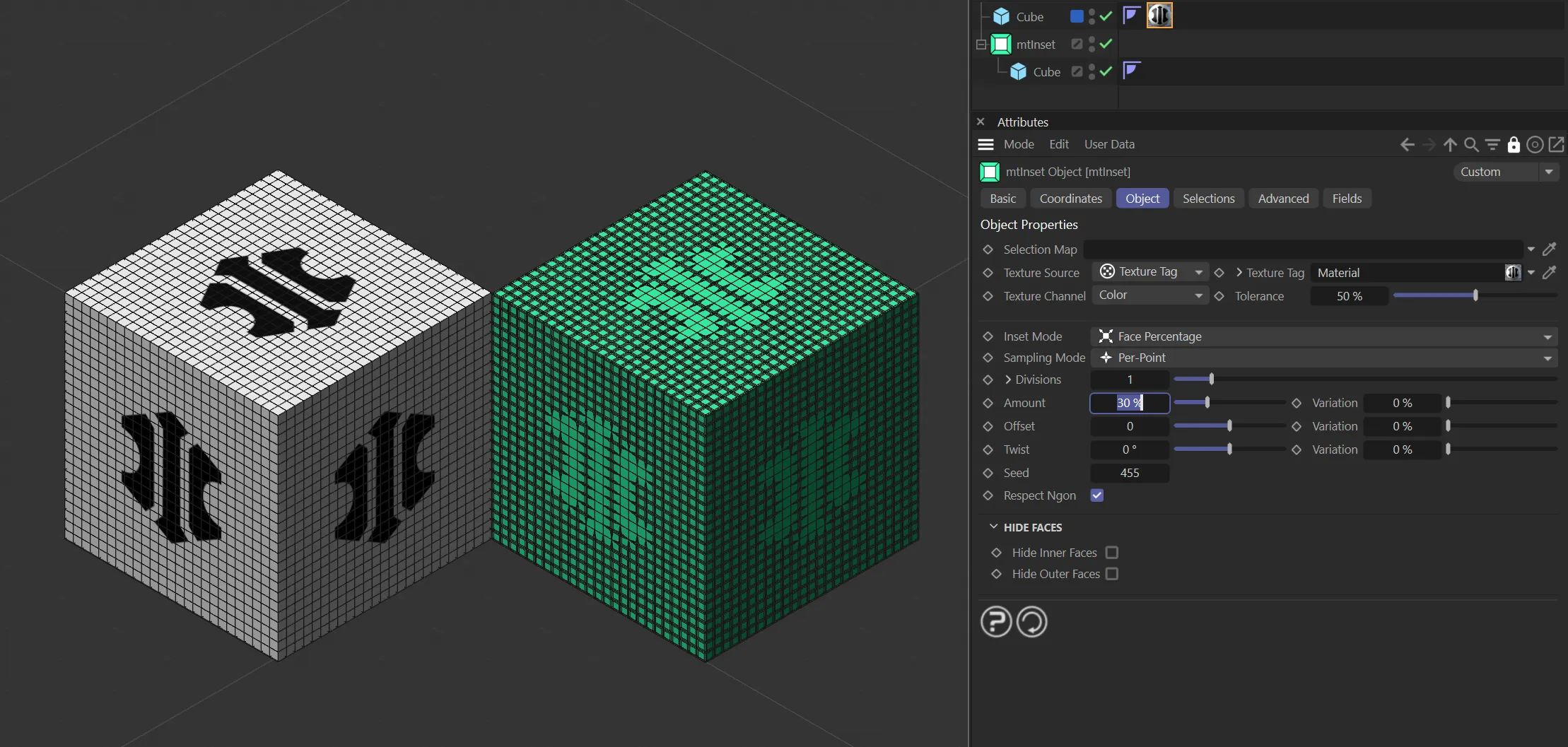Enable the Hide Outer Faces checkbox

1112,574
